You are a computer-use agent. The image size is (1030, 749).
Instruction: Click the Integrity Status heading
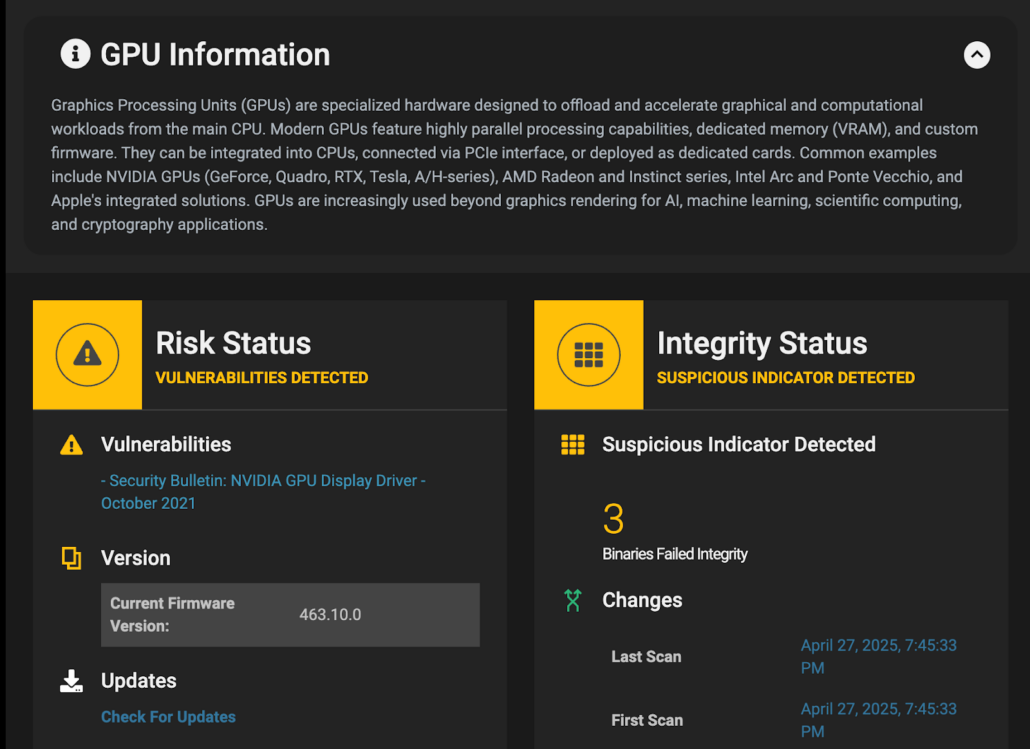(761, 343)
